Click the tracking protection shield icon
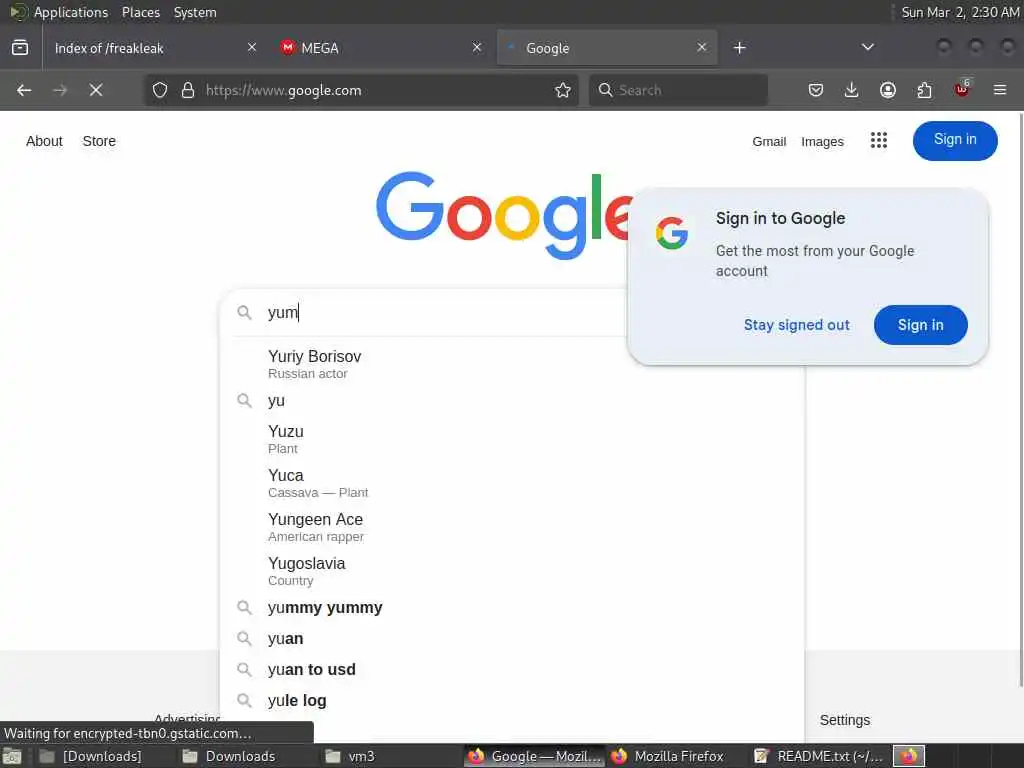Viewport: 1024px width, 768px height. point(160,90)
